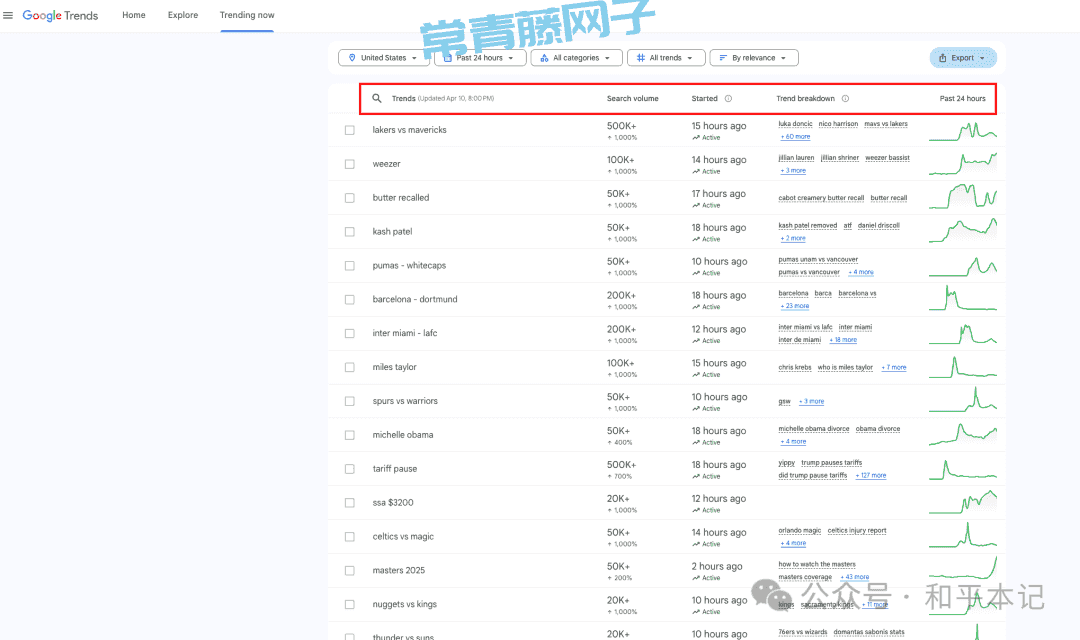The height and width of the screenshot is (640, 1080).
Task: Click the 'nico harrison' breakdown term
Action: [838, 124]
